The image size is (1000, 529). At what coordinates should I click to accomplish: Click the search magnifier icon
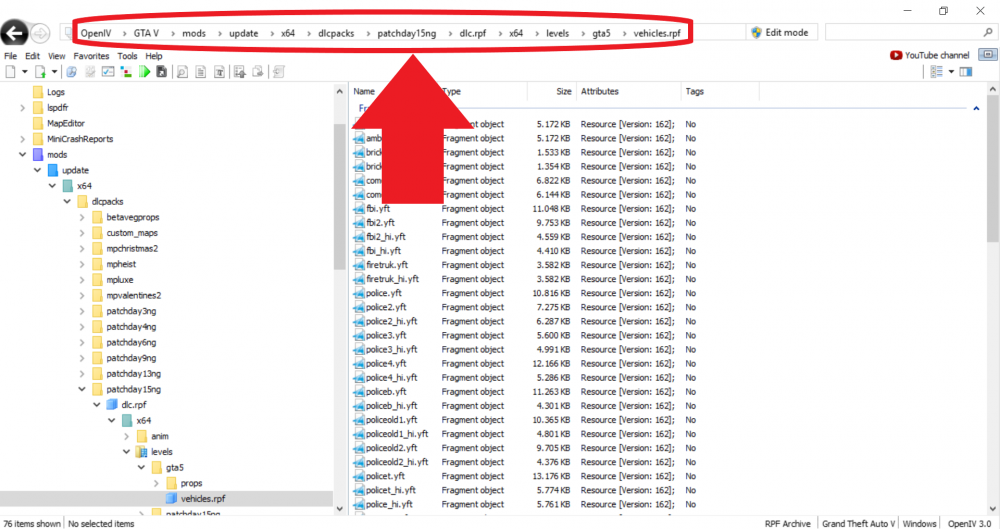tap(989, 32)
